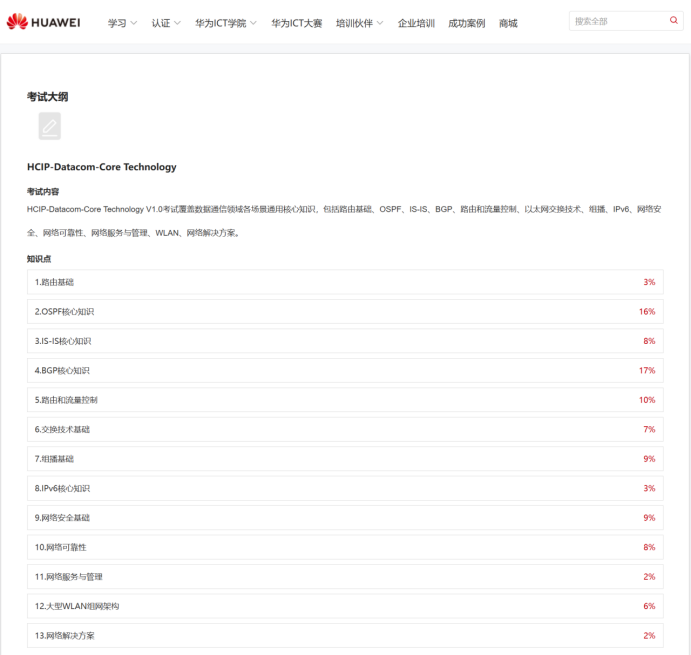691x655 pixels.
Task: Open the 华为ICT大赛 menu item
Action: tap(297, 23)
